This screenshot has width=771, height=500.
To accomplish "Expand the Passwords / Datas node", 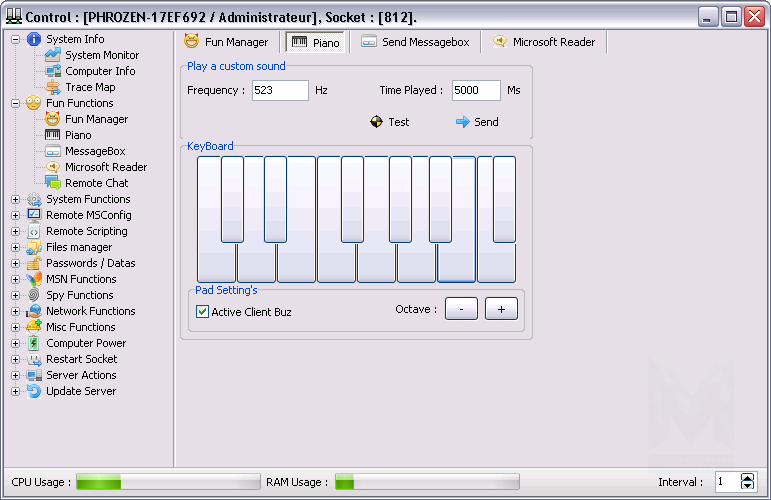I will pos(15,263).
